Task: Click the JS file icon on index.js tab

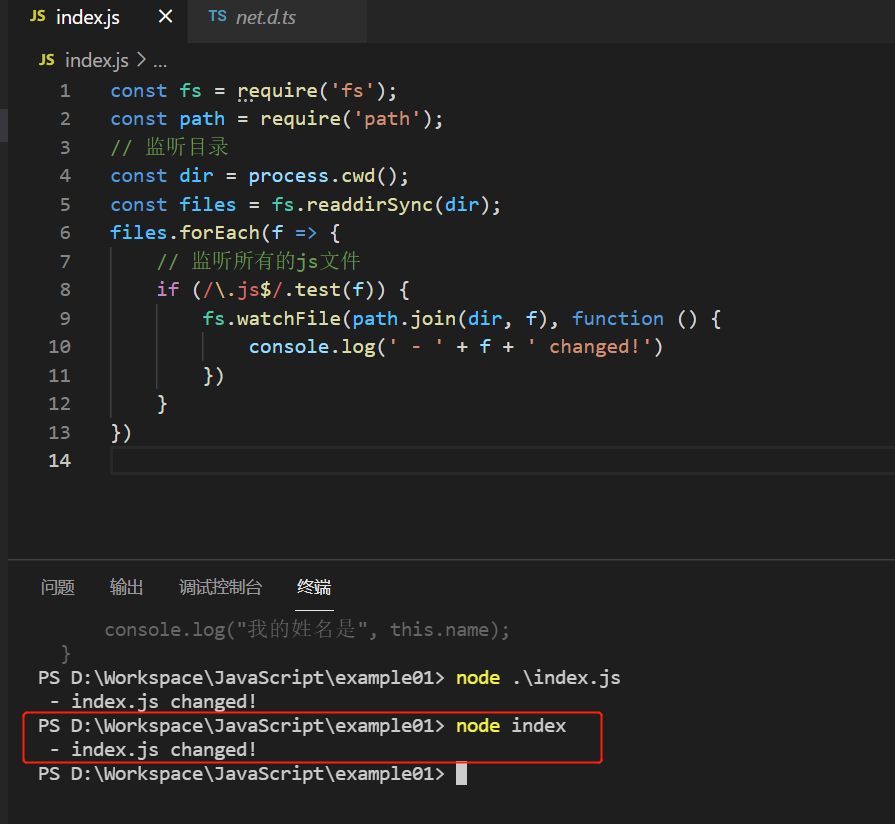Action: tap(38, 17)
